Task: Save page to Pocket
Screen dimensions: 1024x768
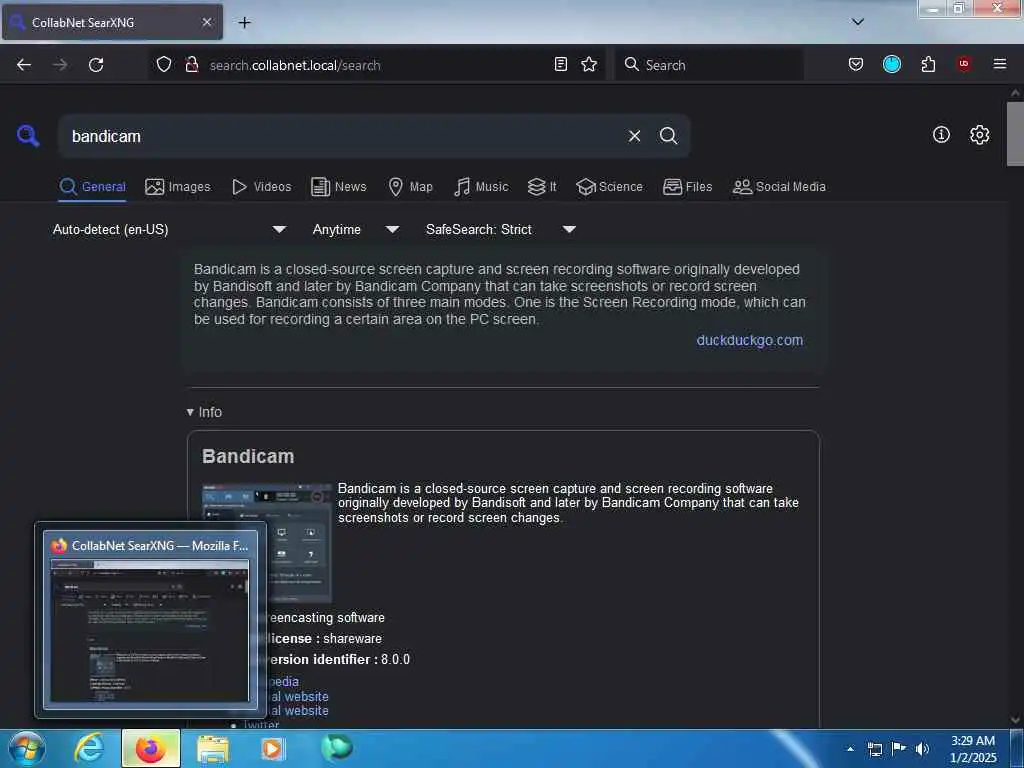Action: click(856, 64)
